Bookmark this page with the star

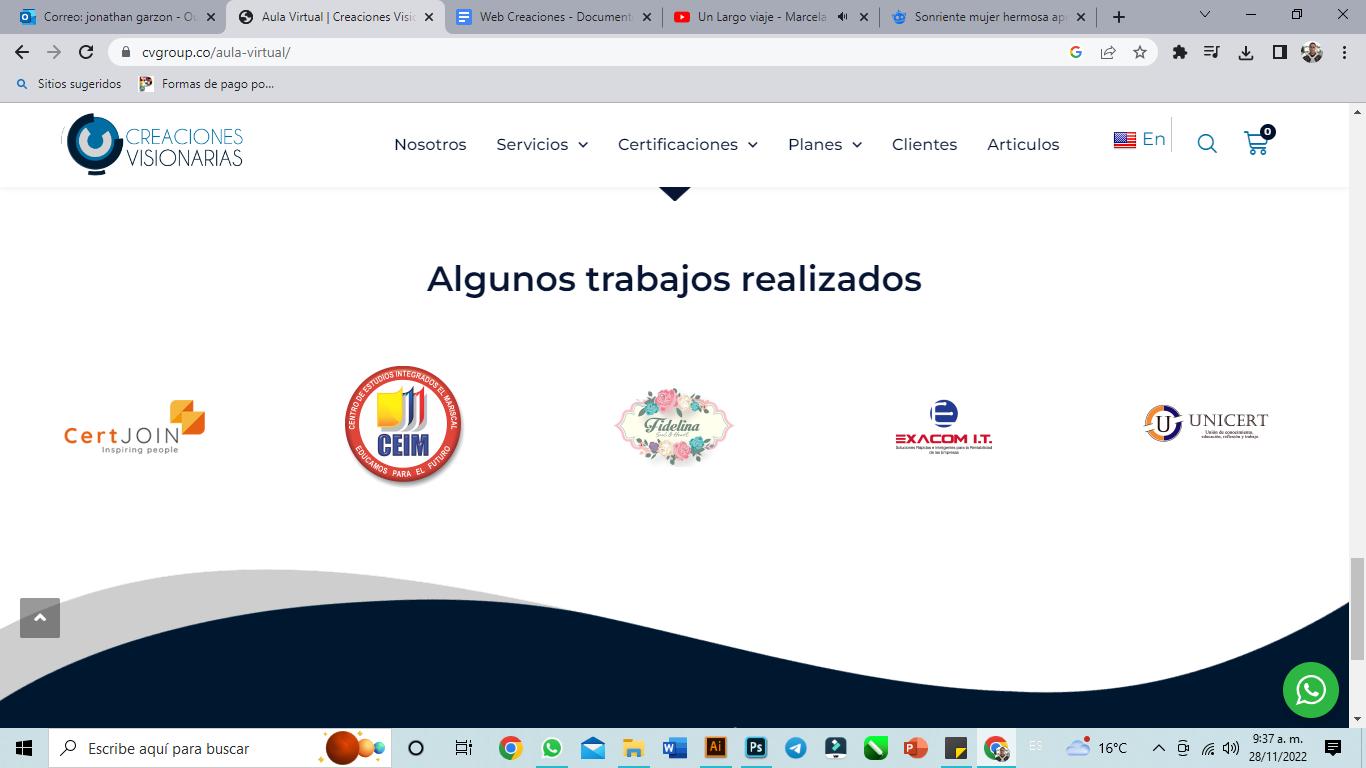tap(1140, 52)
